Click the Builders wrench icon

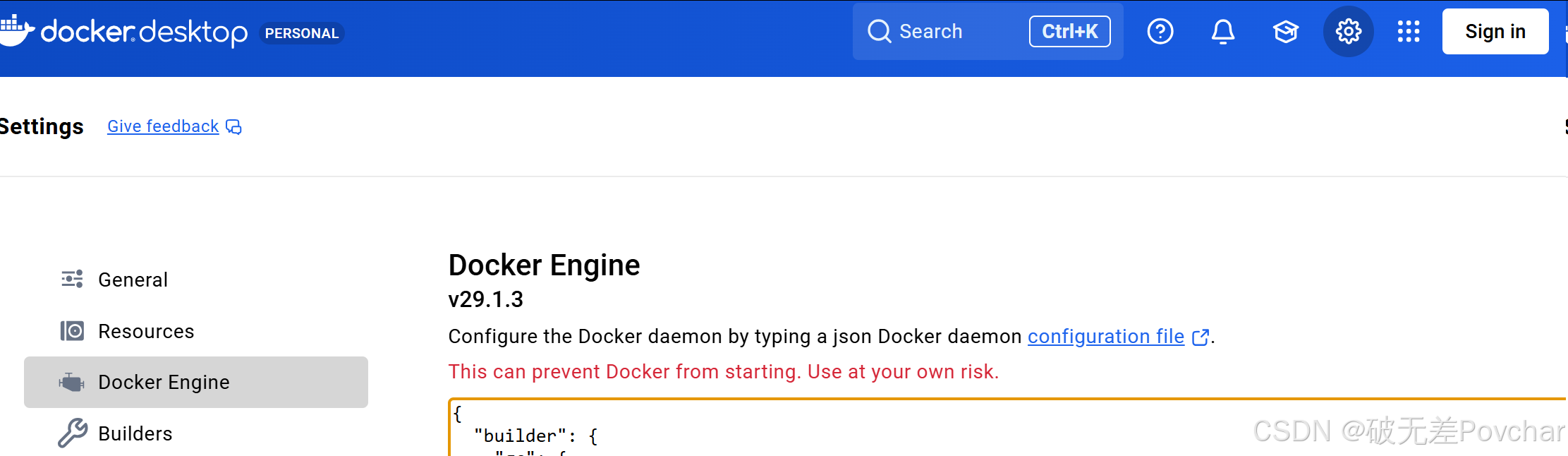click(x=72, y=433)
